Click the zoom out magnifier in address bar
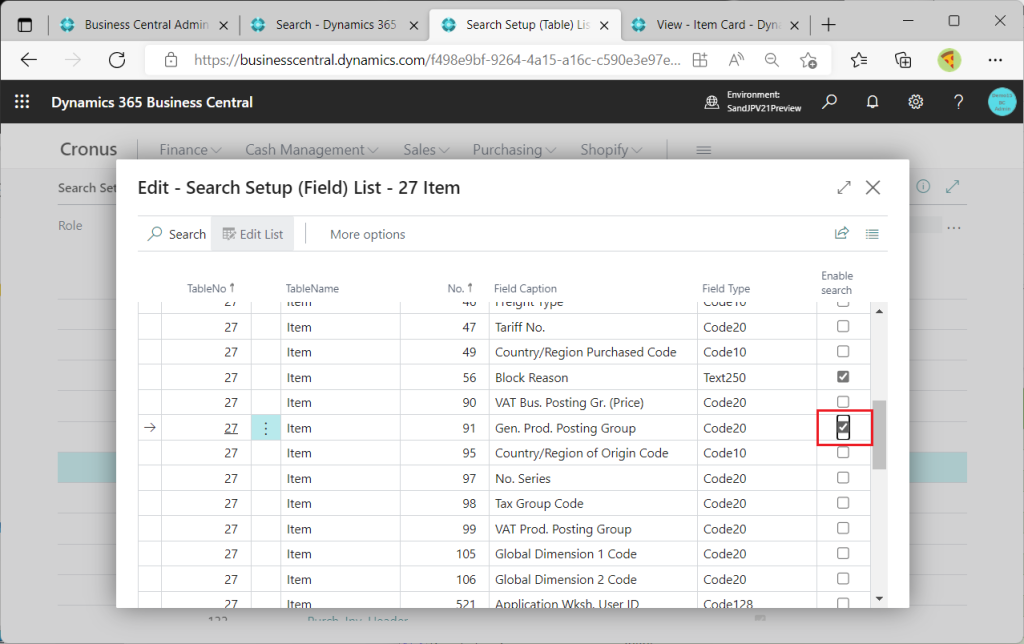This screenshot has height=644, width=1024. [772, 60]
